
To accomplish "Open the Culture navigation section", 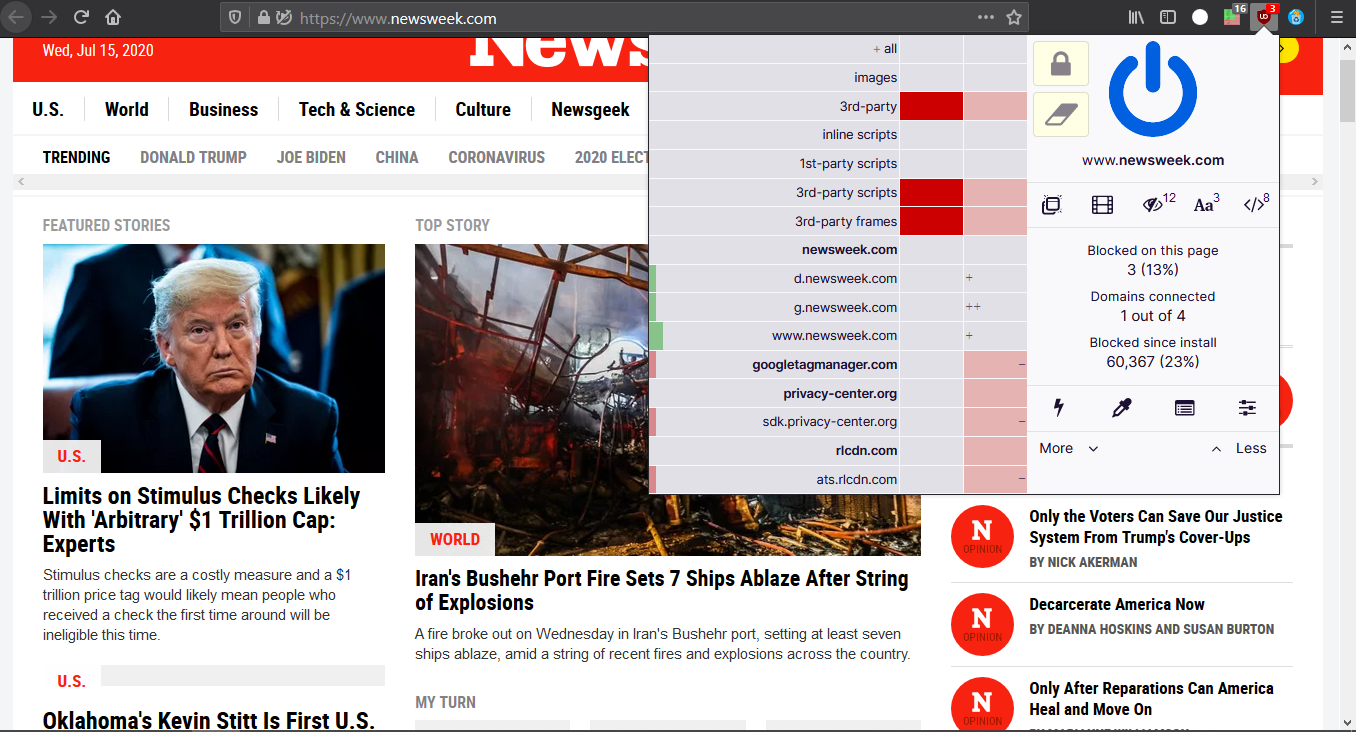I will pos(483,110).
